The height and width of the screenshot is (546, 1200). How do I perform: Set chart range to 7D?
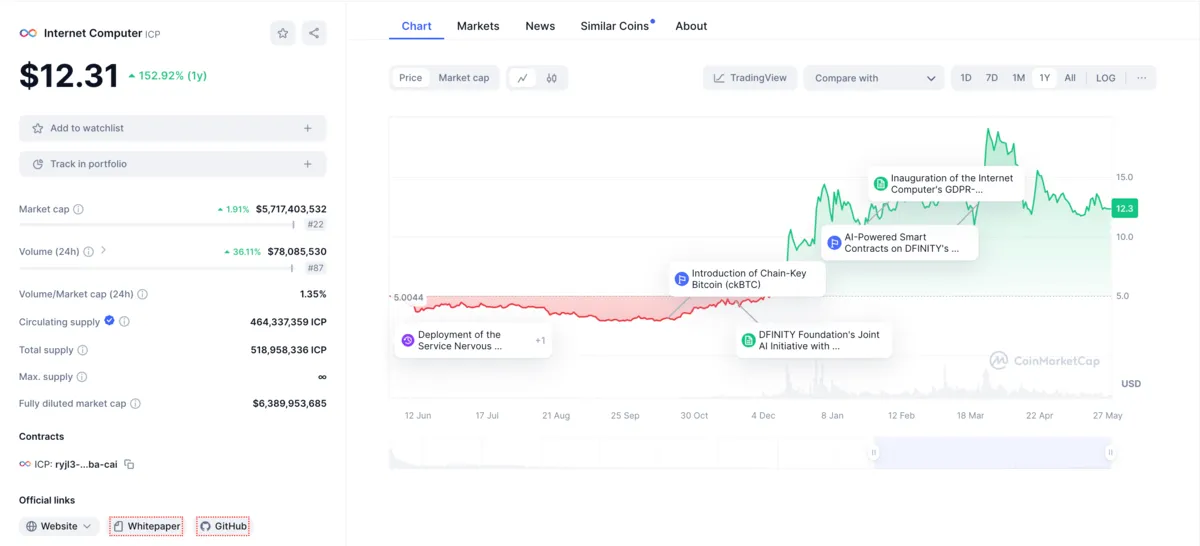pos(992,78)
